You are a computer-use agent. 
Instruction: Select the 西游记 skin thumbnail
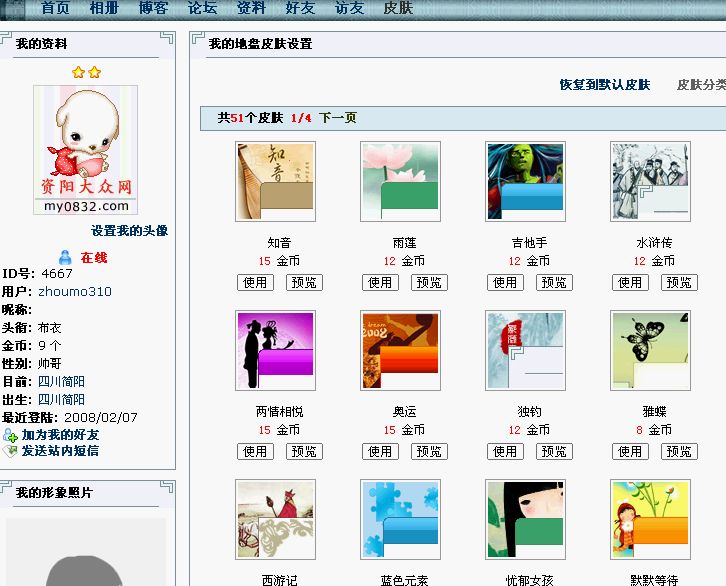(x=275, y=519)
